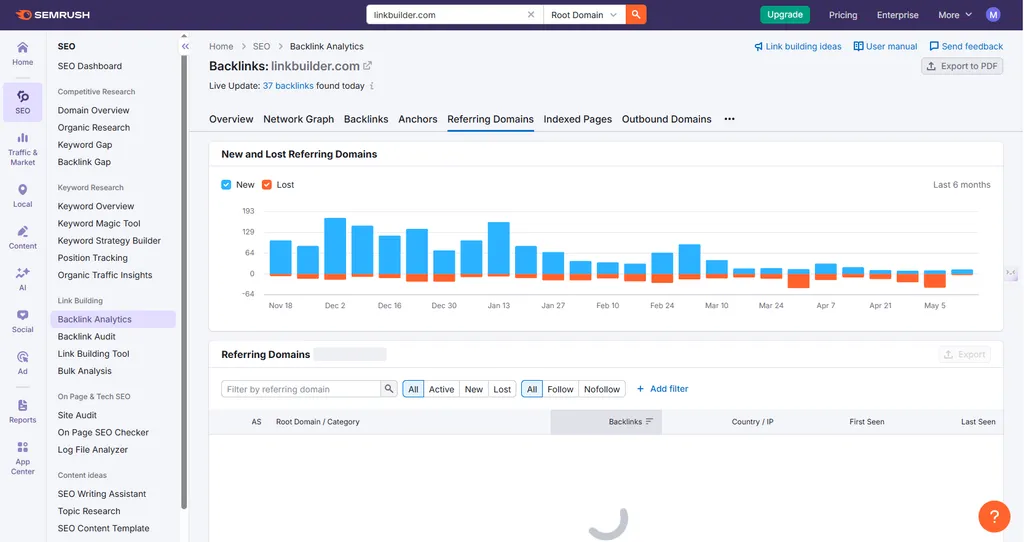Collapse the SEO menu panel
1024x542 pixels.
(x=185, y=46)
